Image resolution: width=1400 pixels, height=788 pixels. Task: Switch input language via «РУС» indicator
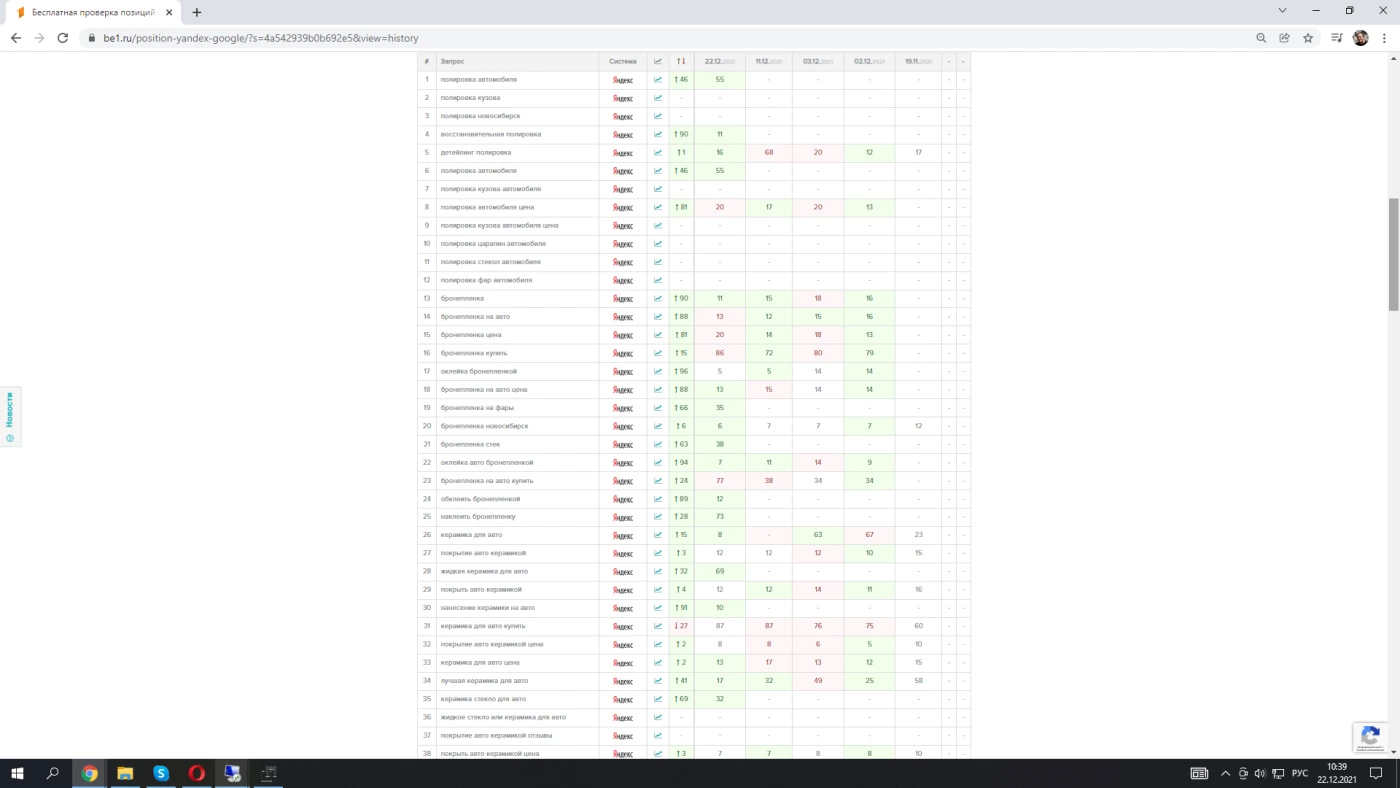click(x=1300, y=773)
